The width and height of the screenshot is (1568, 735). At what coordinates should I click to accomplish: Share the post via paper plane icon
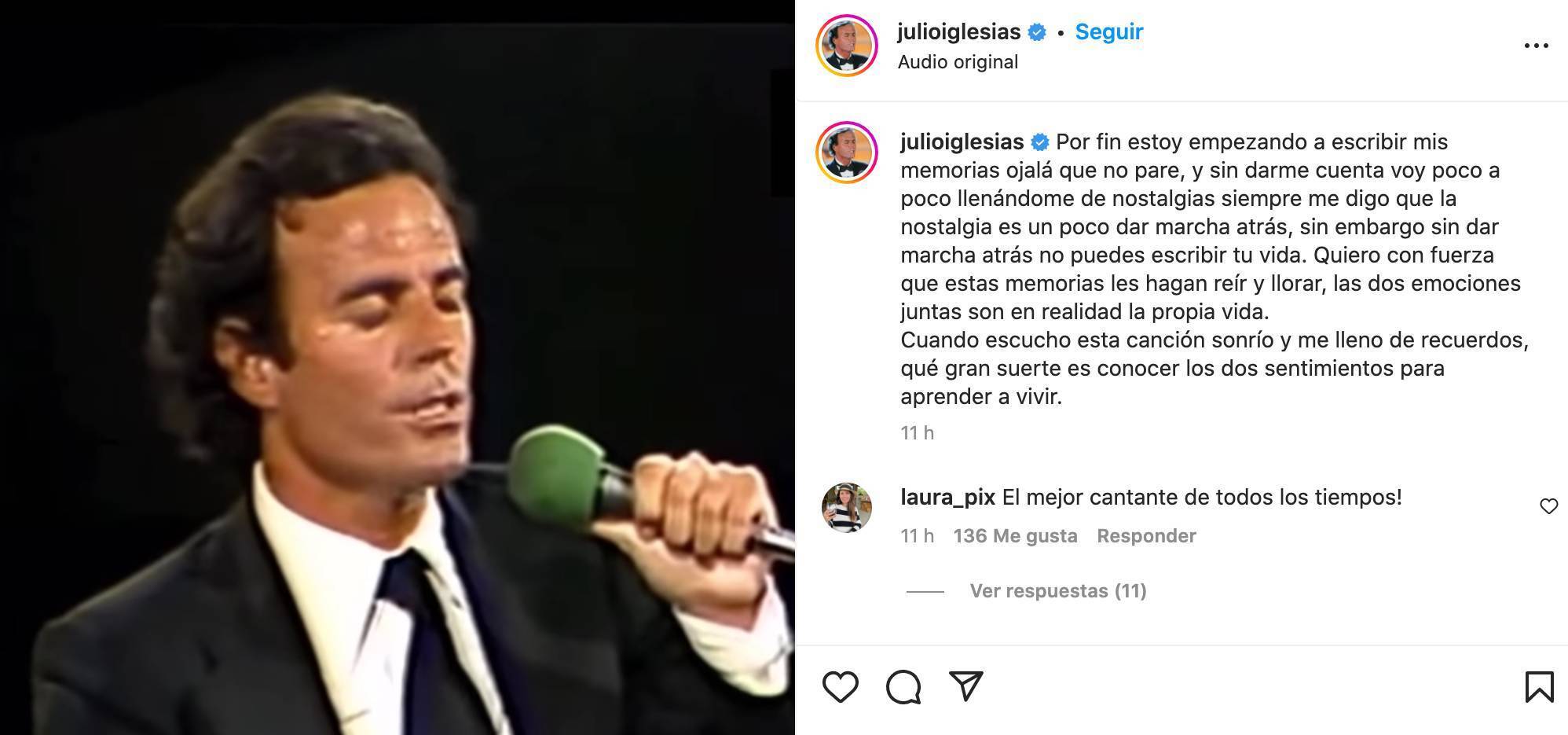966,686
